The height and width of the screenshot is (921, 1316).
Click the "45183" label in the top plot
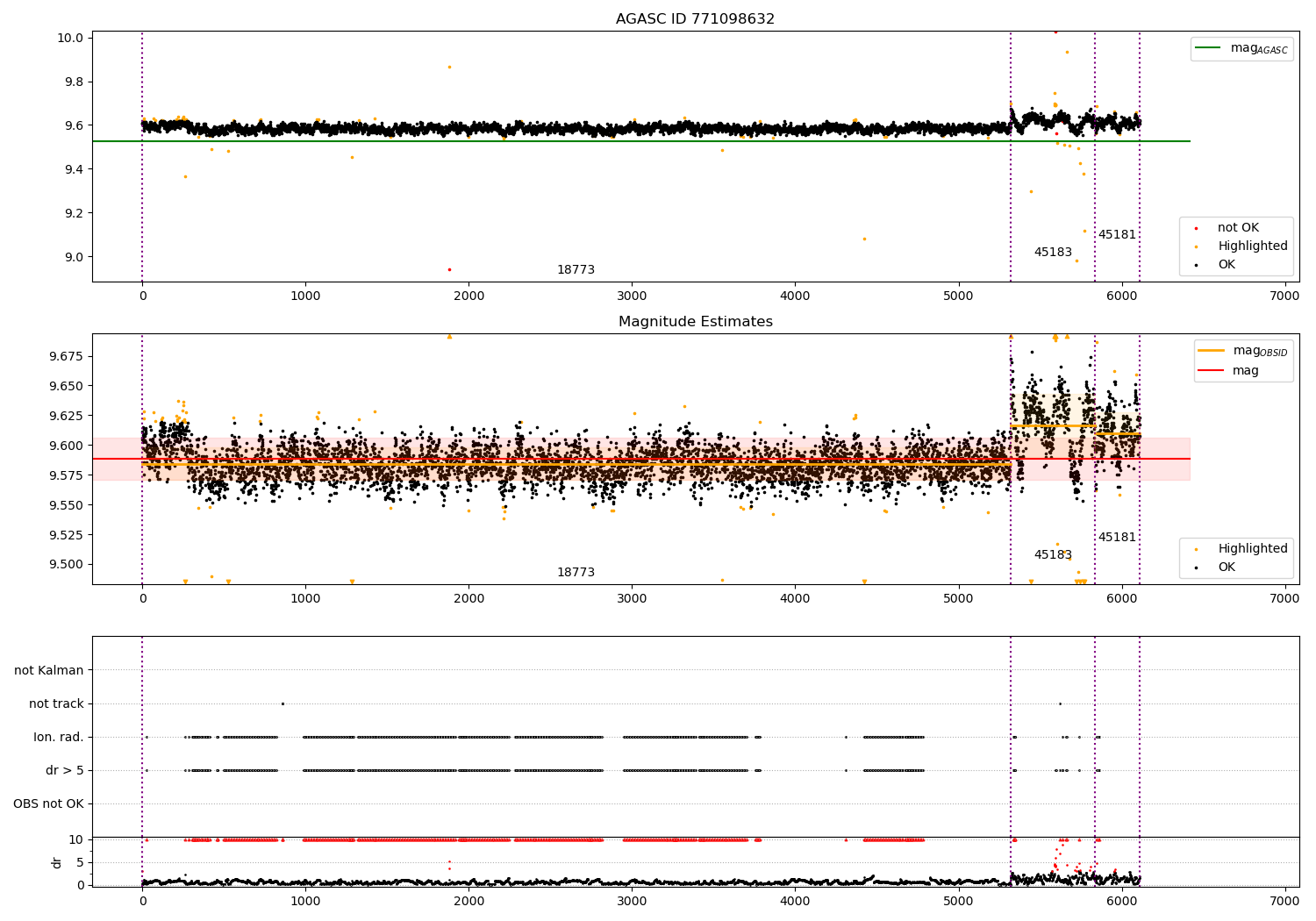[1053, 253]
